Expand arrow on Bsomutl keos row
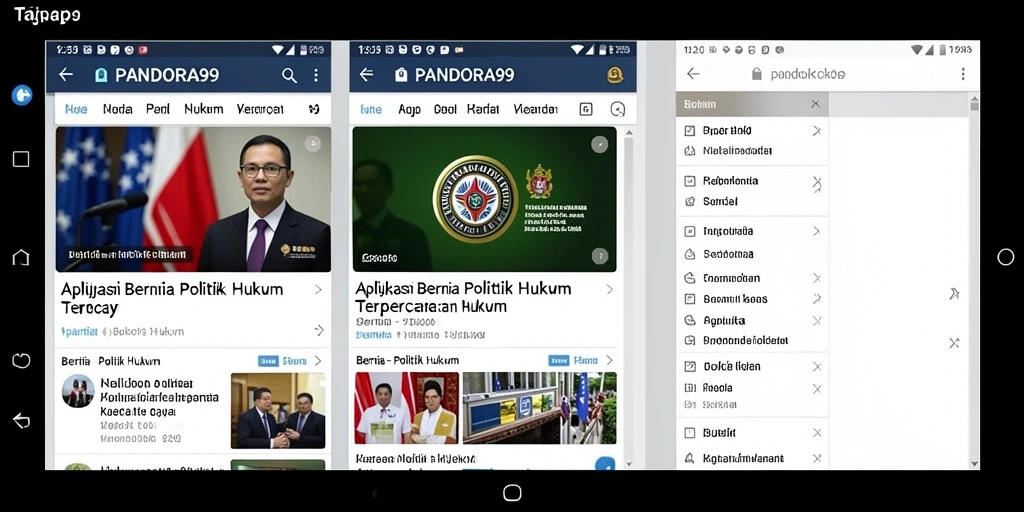 pyautogui.click(x=816, y=299)
